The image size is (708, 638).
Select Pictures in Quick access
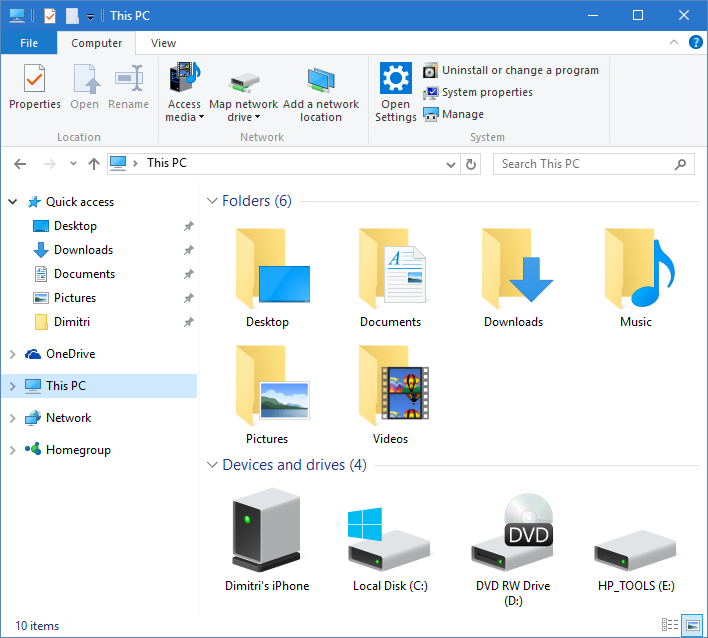click(75, 298)
